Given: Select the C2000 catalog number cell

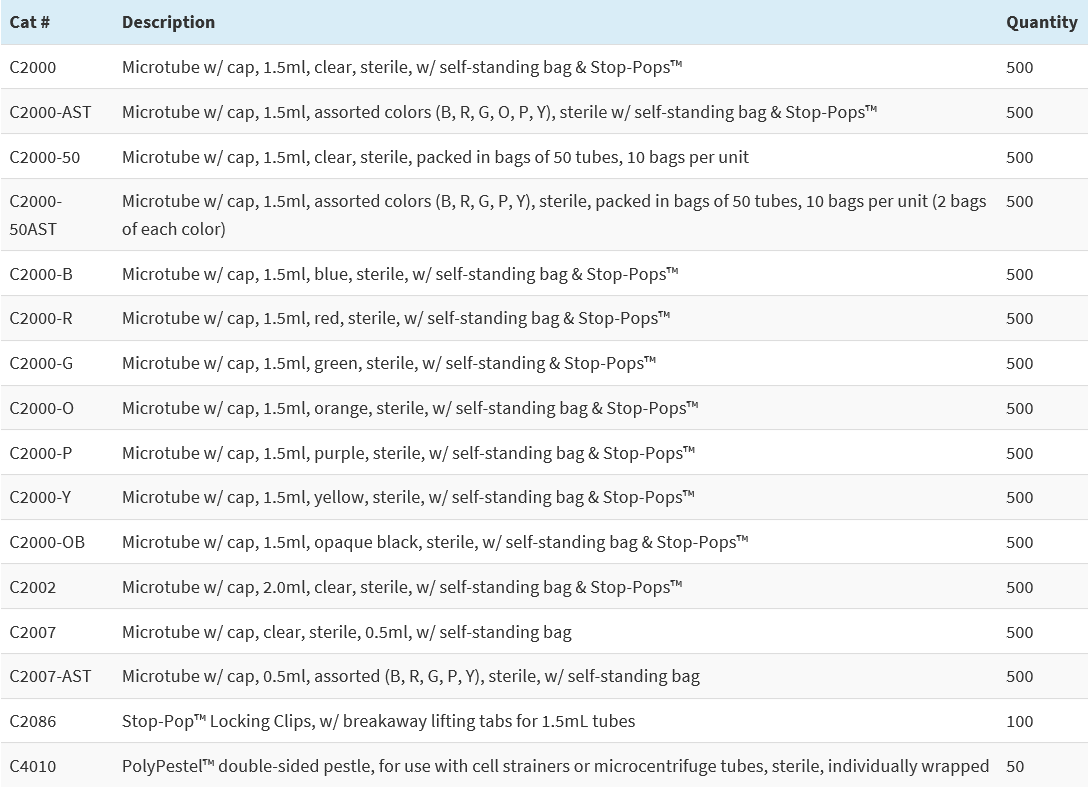Looking at the screenshot, I should pyautogui.click(x=33, y=68).
